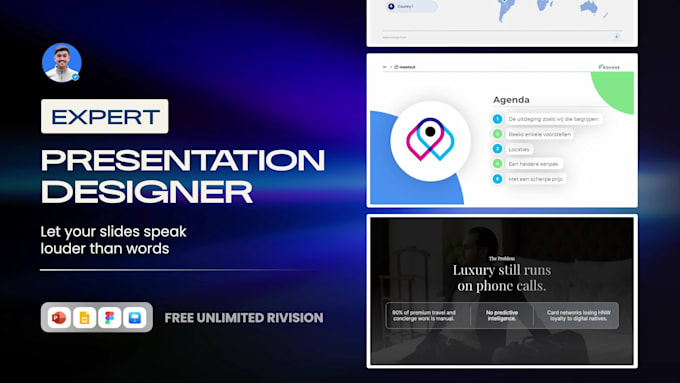680x383 pixels.
Task: Click 'De uitdaging zoals wij die begrijpen' text
Action: pyautogui.click(x=553, y=119)
